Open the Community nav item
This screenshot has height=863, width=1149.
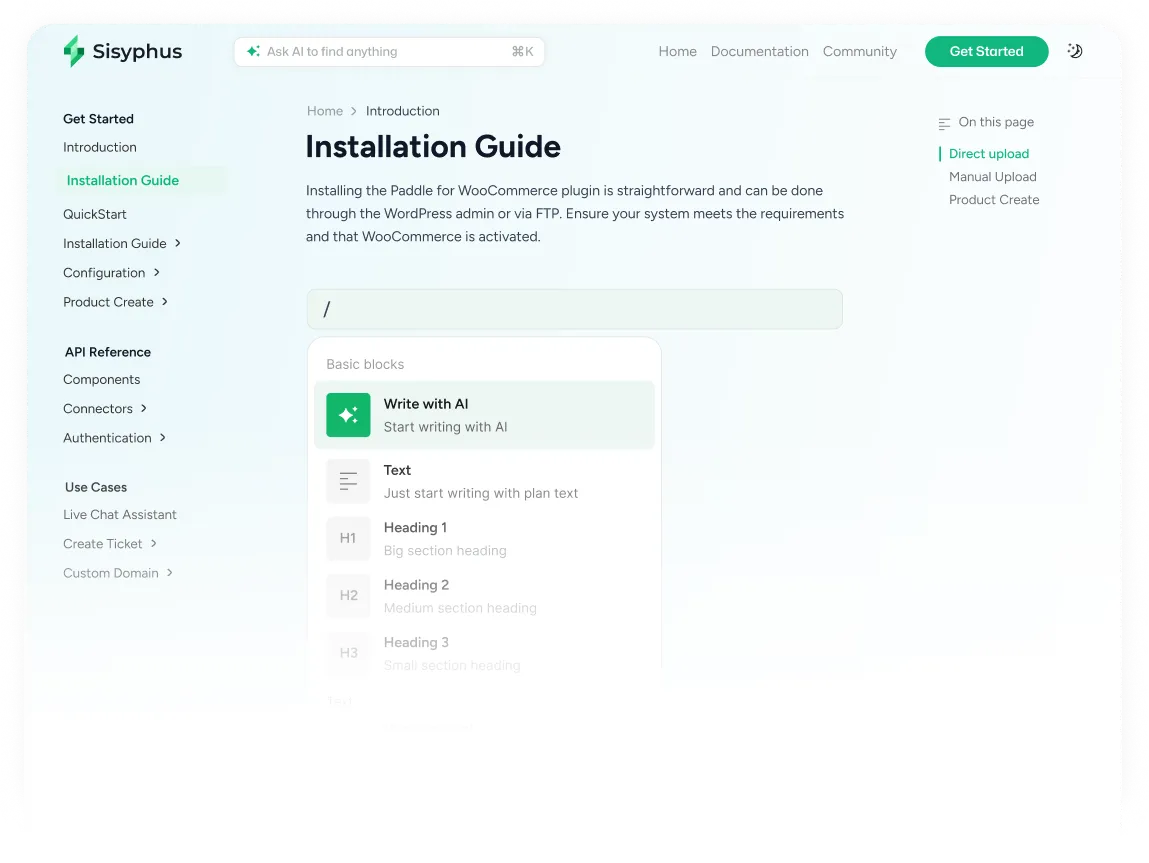pos(859,52)
